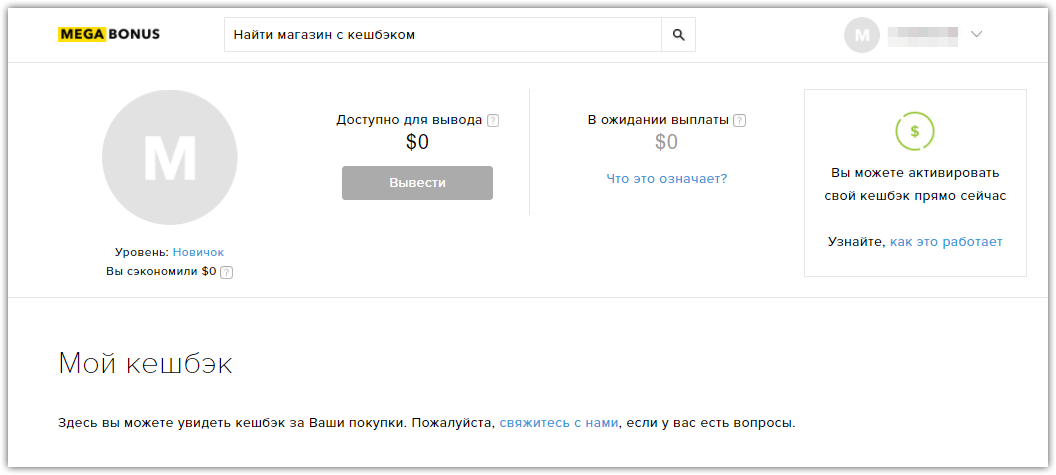Screen dimensions: 1056x475
Task: Click the pending payout $0 amount
Action: coord(666,142)
